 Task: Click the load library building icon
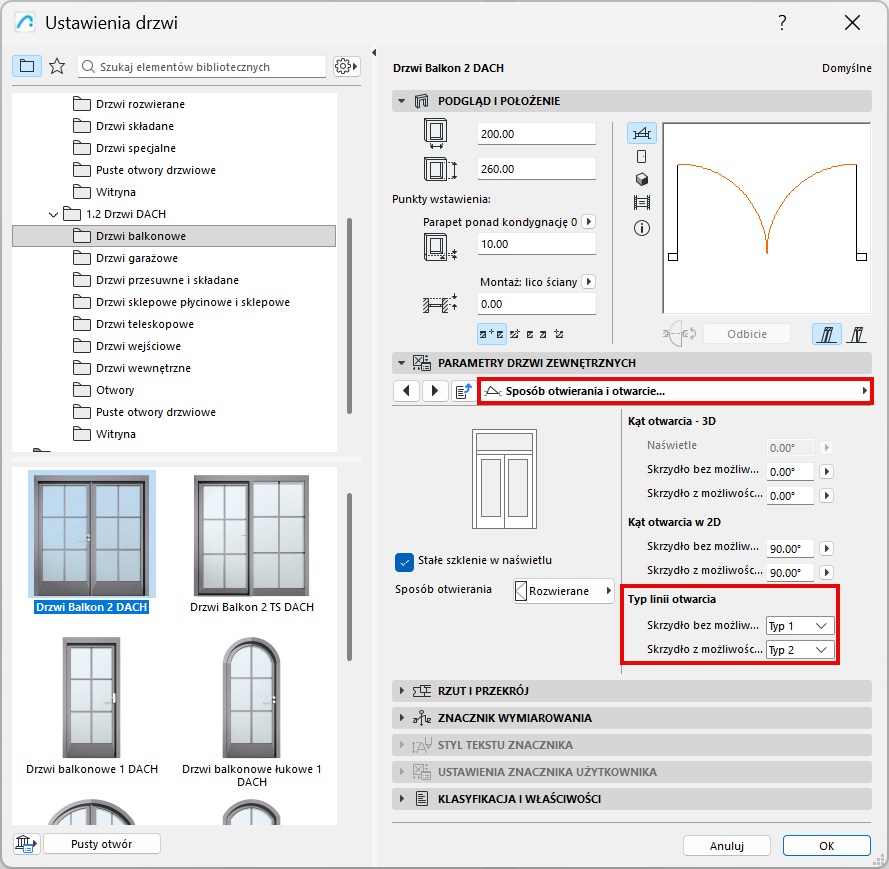click(26, 843)
